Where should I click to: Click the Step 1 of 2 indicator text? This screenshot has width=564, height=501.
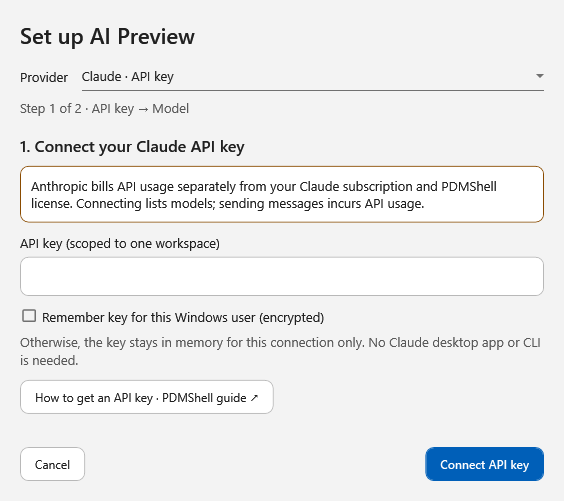pos(104,109)
